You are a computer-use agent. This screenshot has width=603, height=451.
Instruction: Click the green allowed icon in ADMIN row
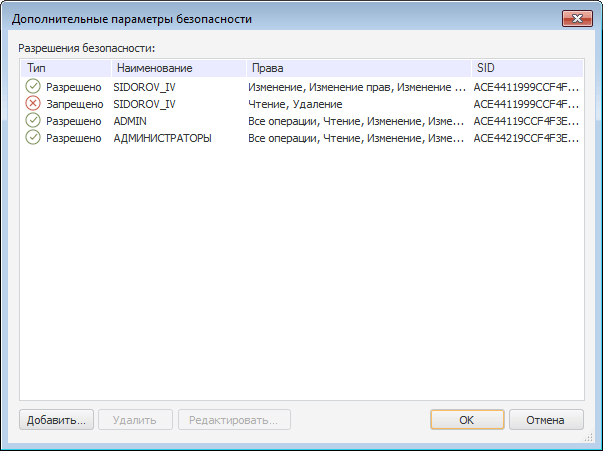(32, 120)
